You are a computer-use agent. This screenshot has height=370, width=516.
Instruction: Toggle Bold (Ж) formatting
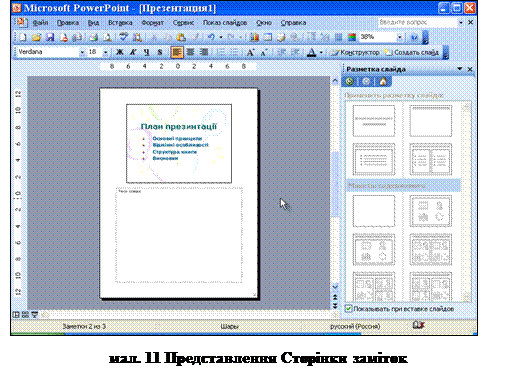[x=119, y=52]
